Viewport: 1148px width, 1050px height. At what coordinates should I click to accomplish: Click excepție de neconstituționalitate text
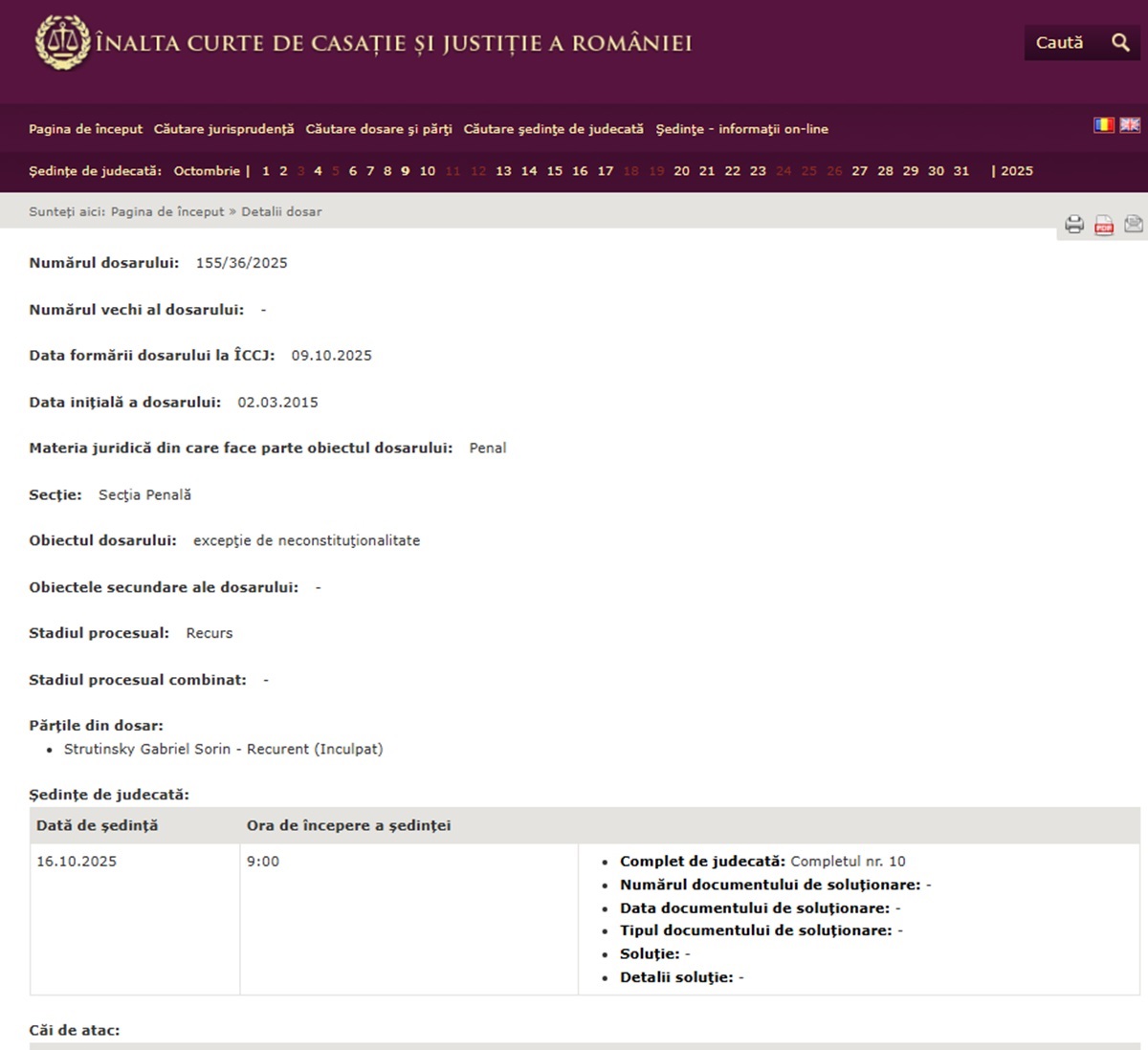(307, 541)
